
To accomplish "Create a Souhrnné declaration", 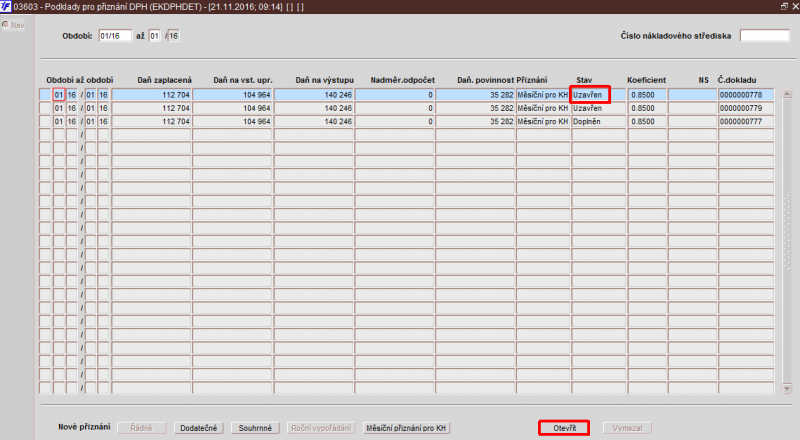I will coord(255,428).
